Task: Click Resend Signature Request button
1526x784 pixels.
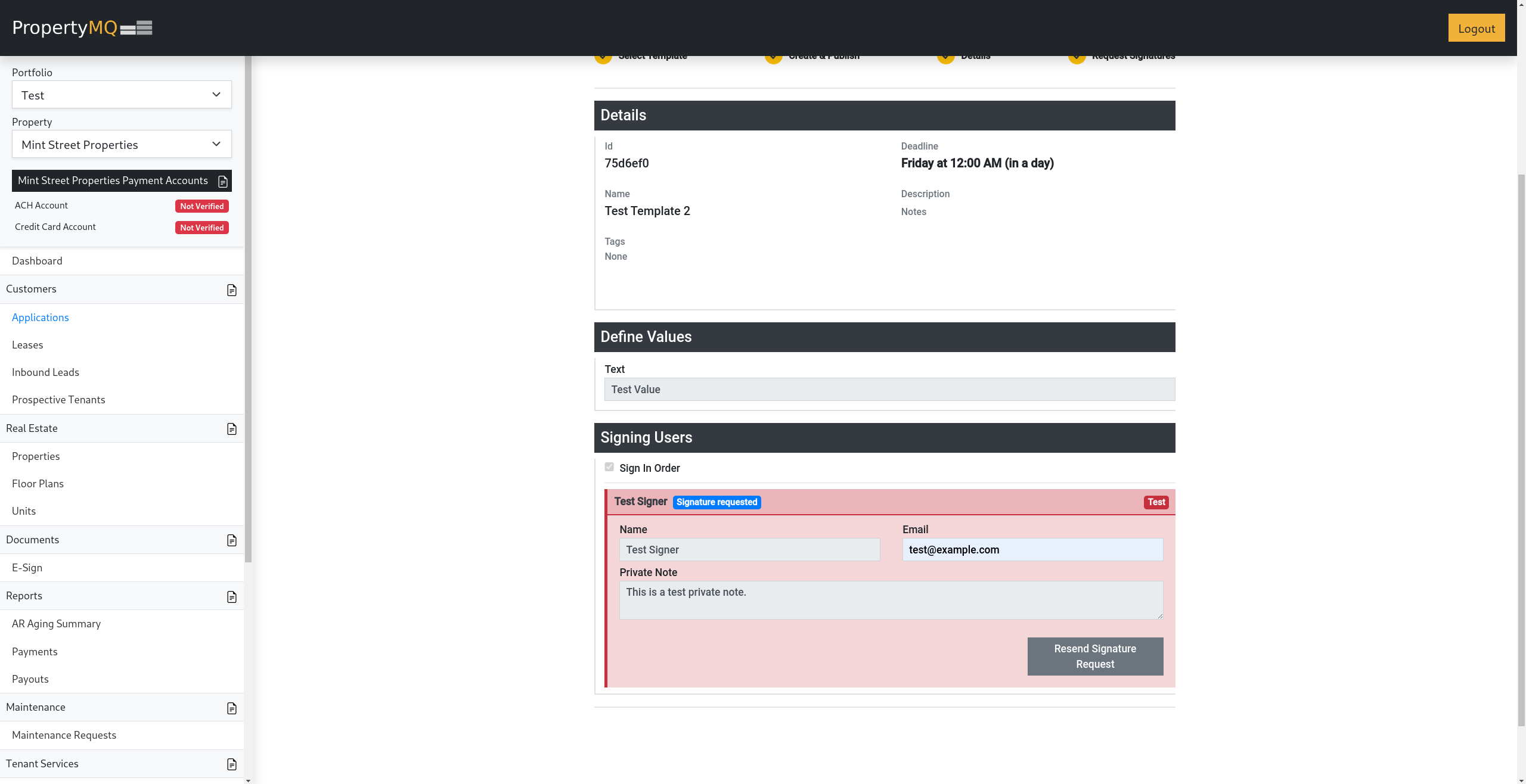Action: pos(1094,656)
